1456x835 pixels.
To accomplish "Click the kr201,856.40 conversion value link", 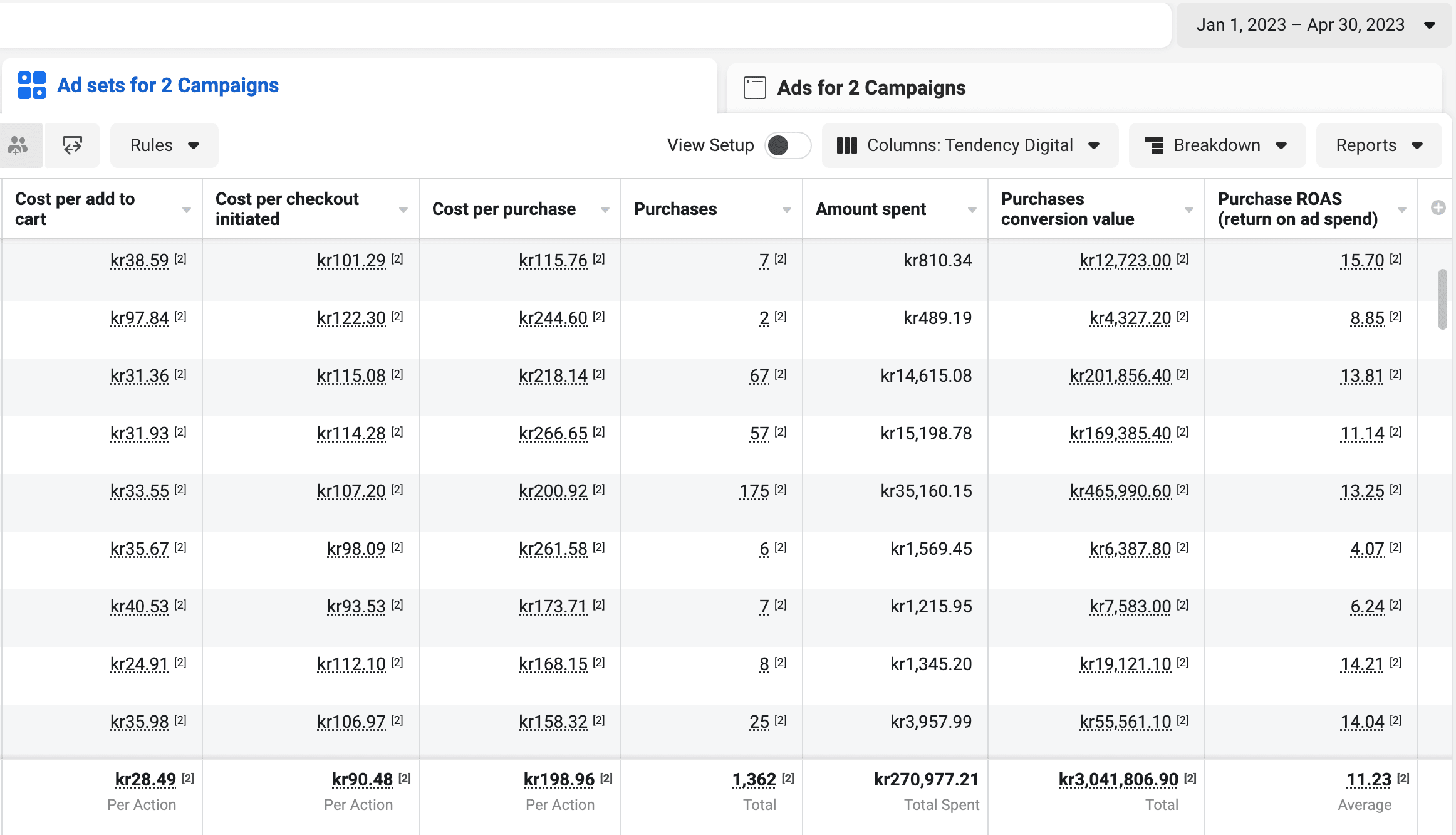I will click(1120, 376).
